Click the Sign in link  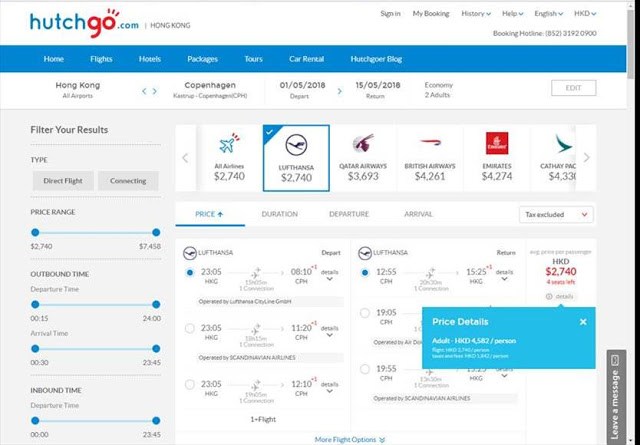pyautogui.click(x=390, y=13)
